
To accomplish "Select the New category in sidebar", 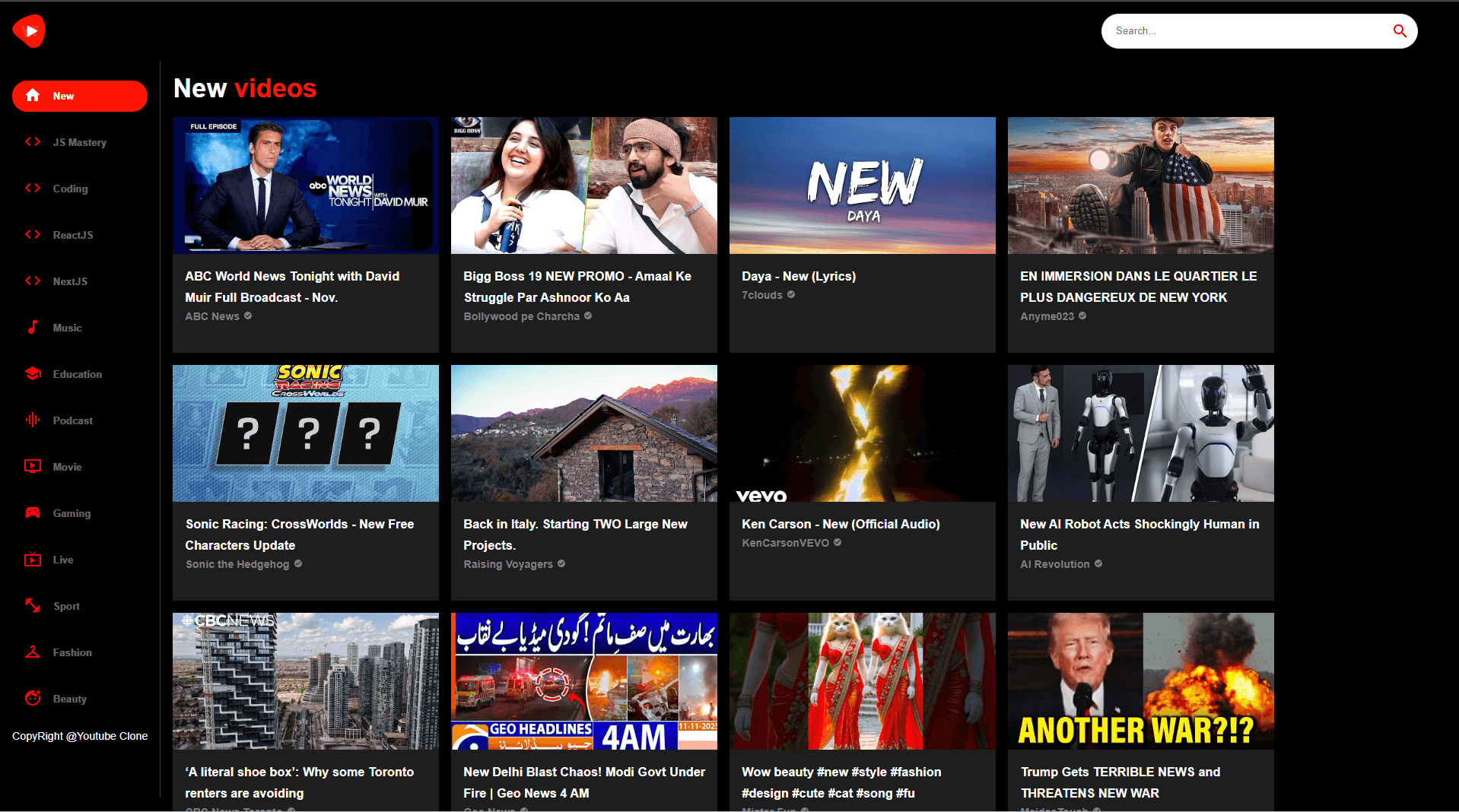I will point(80,96).
